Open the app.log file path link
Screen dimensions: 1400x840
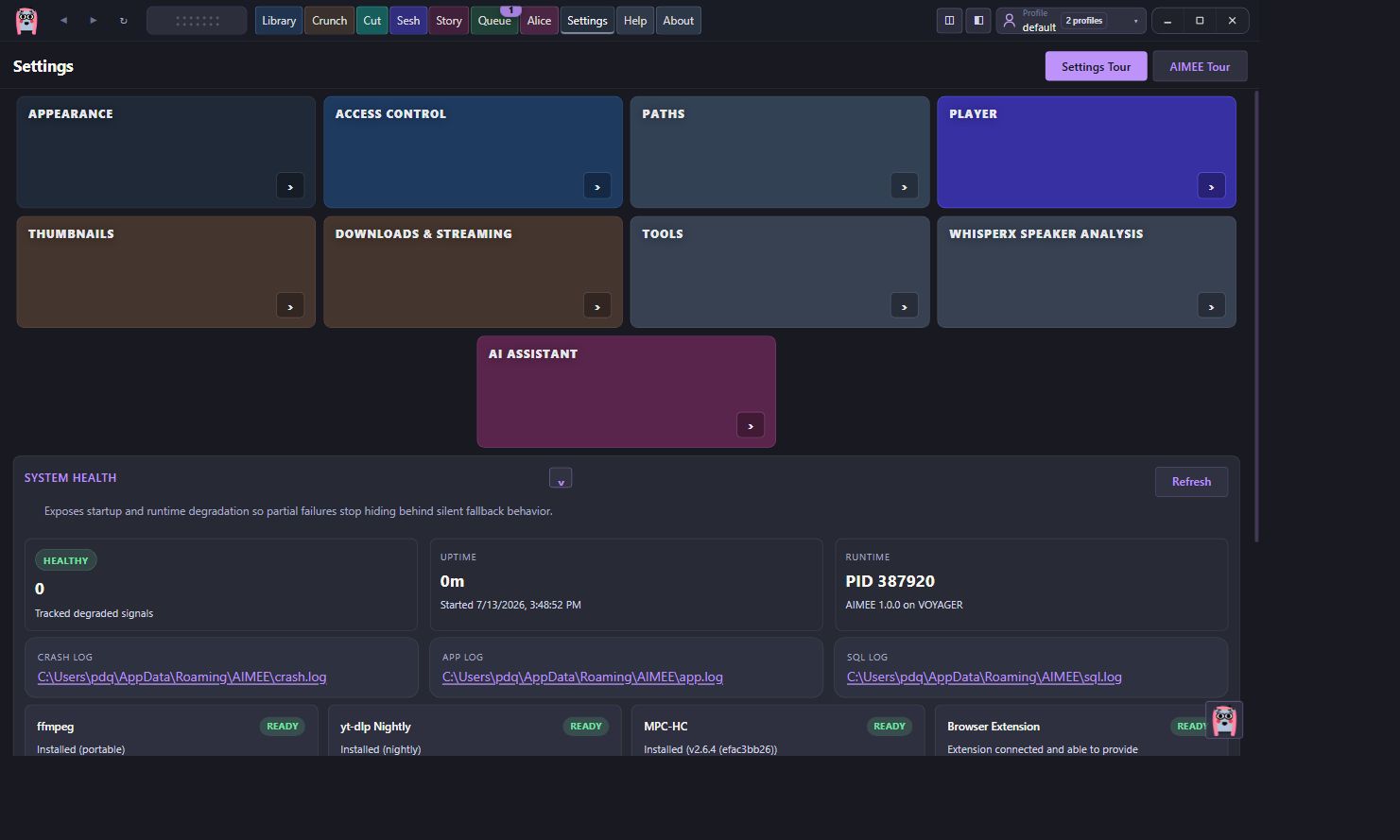(582, 677)
